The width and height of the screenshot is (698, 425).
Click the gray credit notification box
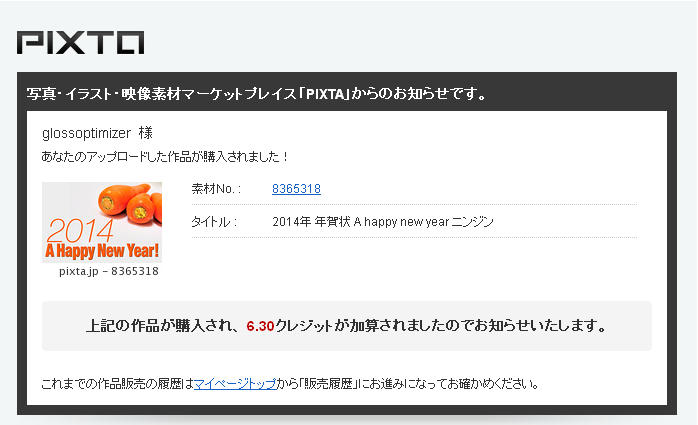[347, 326]
